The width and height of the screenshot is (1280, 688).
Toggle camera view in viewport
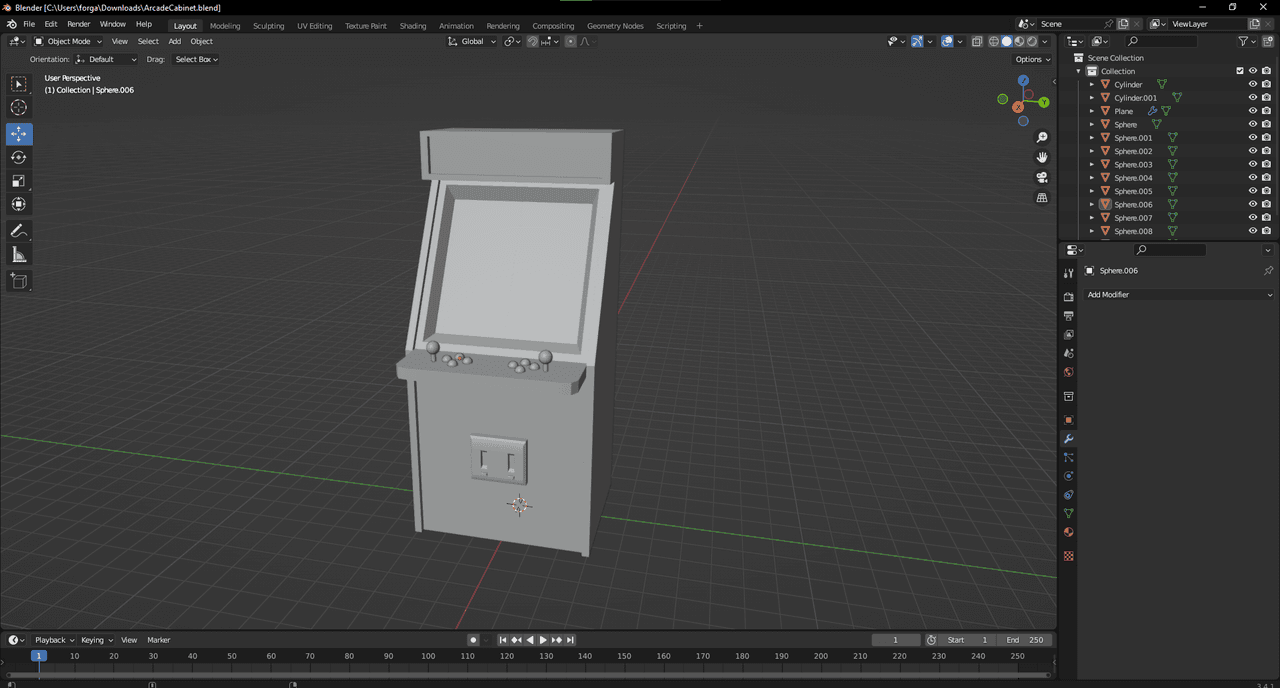click(x=1042, y=178)
